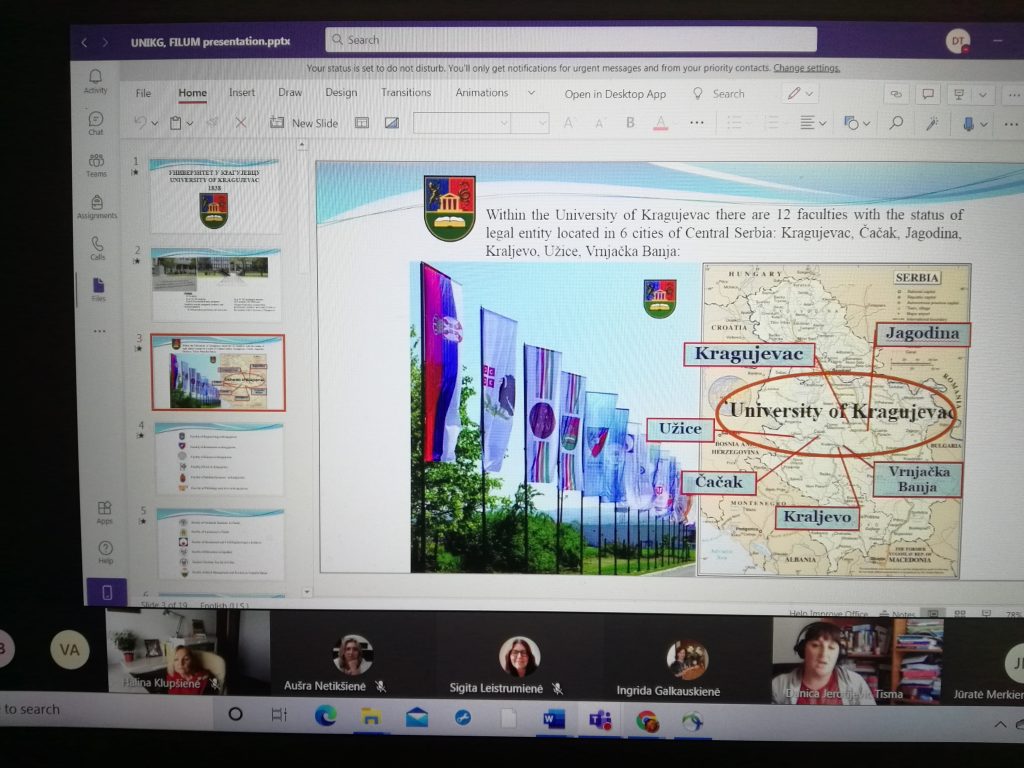Toggle the Notes pane in the status bar

click(897, 613)
